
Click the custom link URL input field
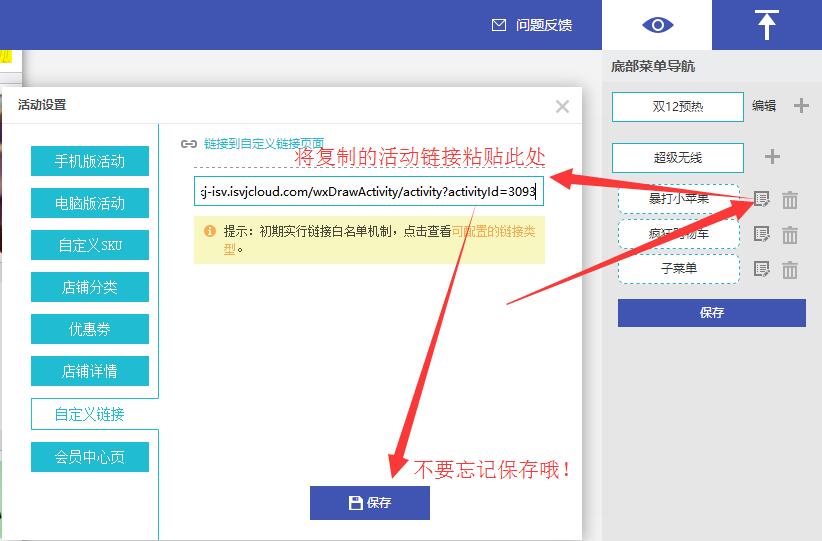[369, 190]
